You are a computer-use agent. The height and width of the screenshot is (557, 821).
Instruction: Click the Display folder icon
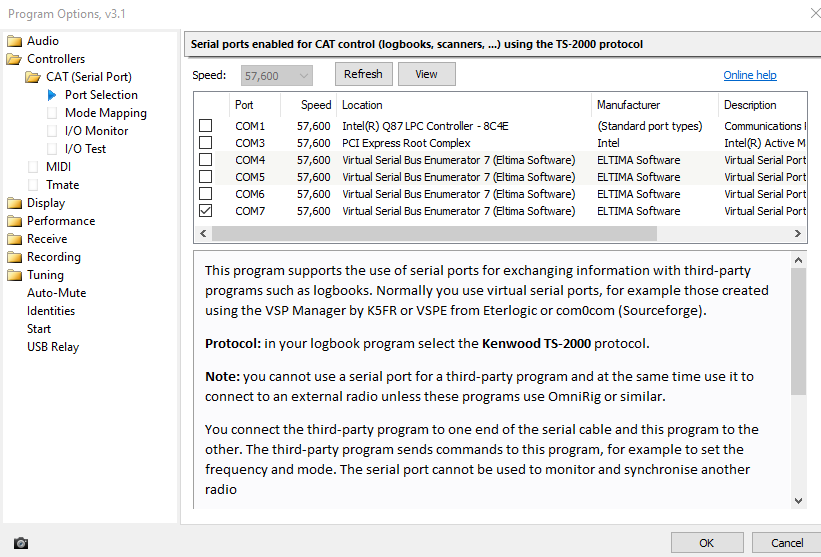tap(14, 203)
